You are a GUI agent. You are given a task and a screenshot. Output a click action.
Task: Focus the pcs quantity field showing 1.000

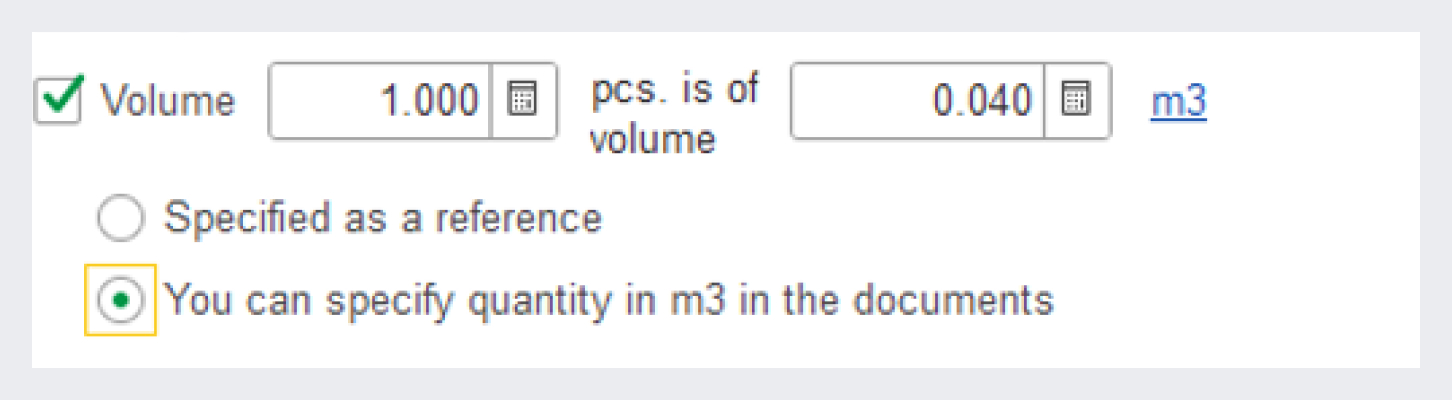(x=382, y=102)
